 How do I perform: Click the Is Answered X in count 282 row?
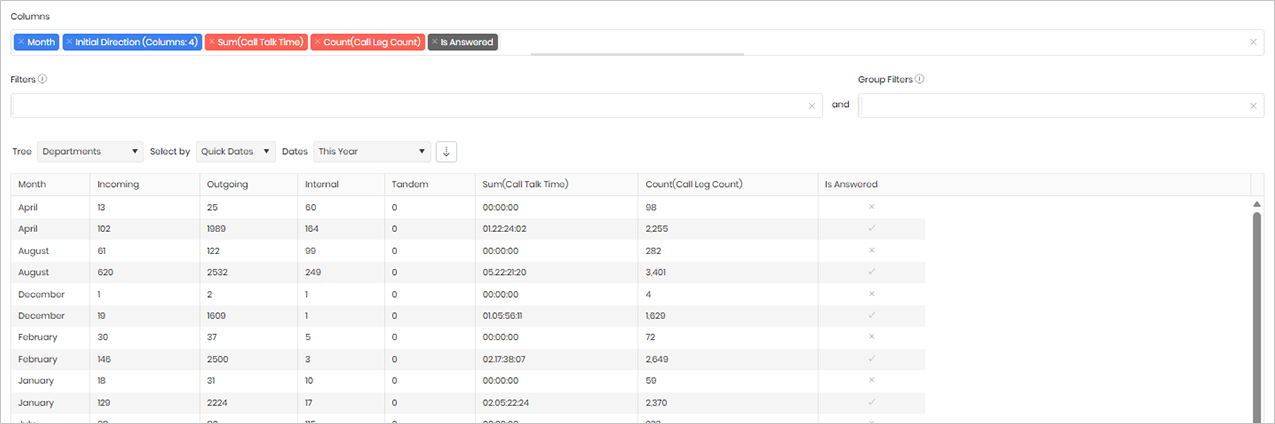click(x=872, y=250)
